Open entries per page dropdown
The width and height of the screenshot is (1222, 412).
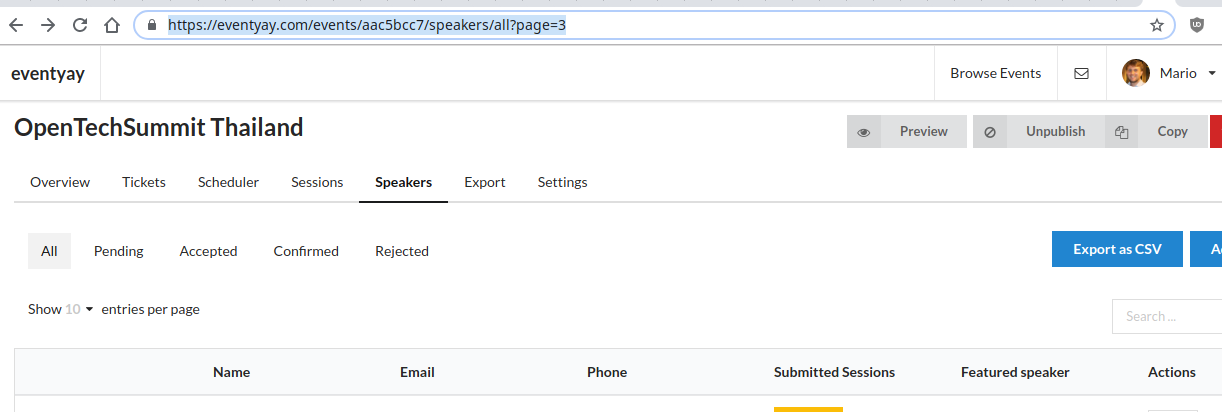[x=79, y=310]
